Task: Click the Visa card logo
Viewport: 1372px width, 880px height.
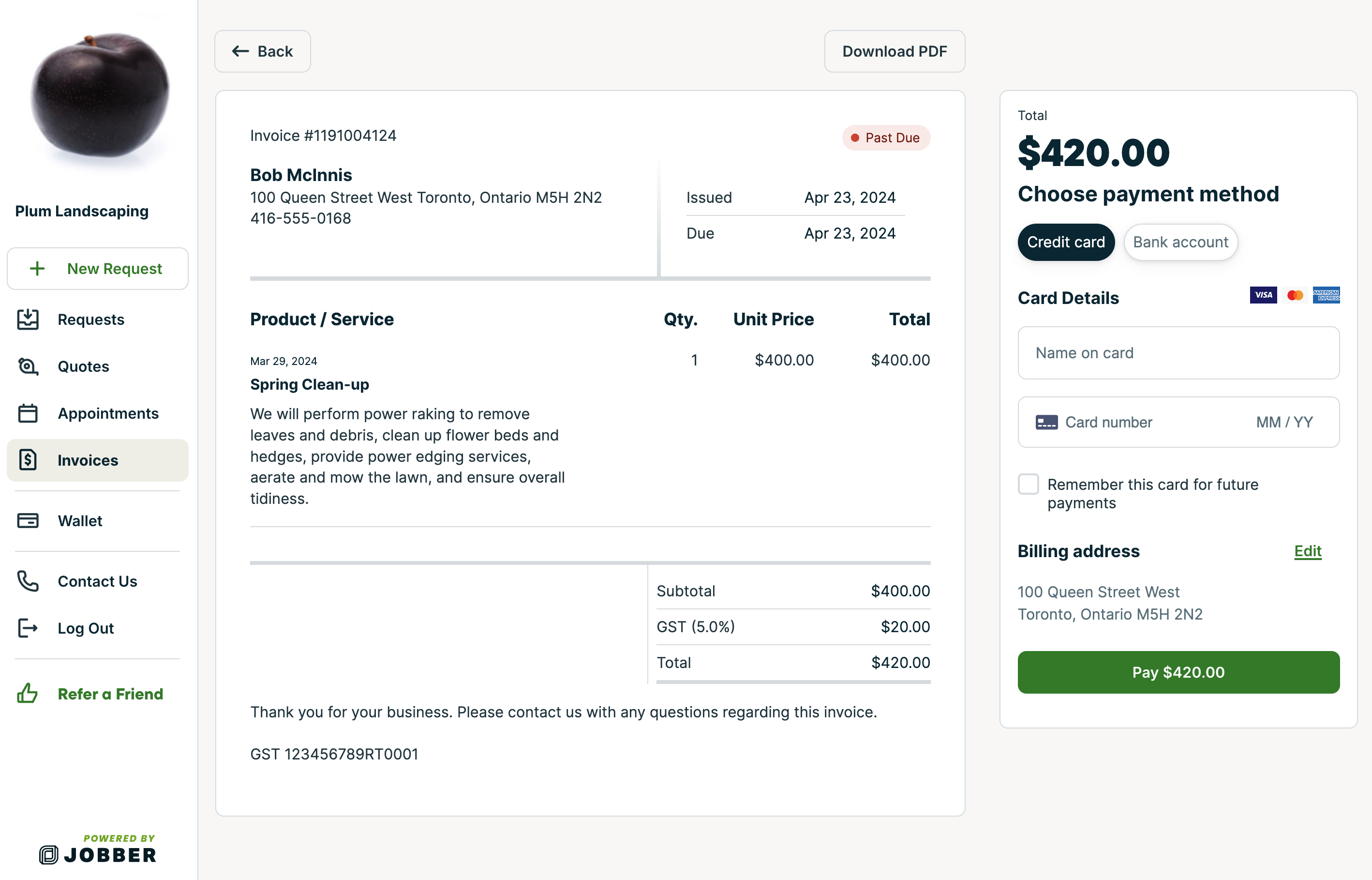Action: 1263,295
